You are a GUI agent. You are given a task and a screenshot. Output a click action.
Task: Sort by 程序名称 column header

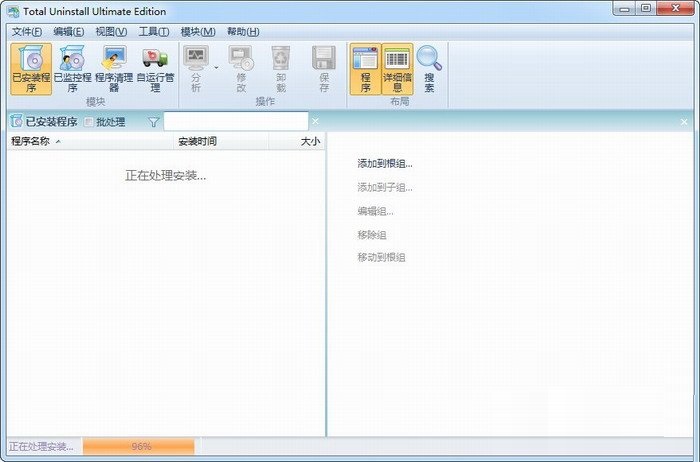(x=90, y=142)
